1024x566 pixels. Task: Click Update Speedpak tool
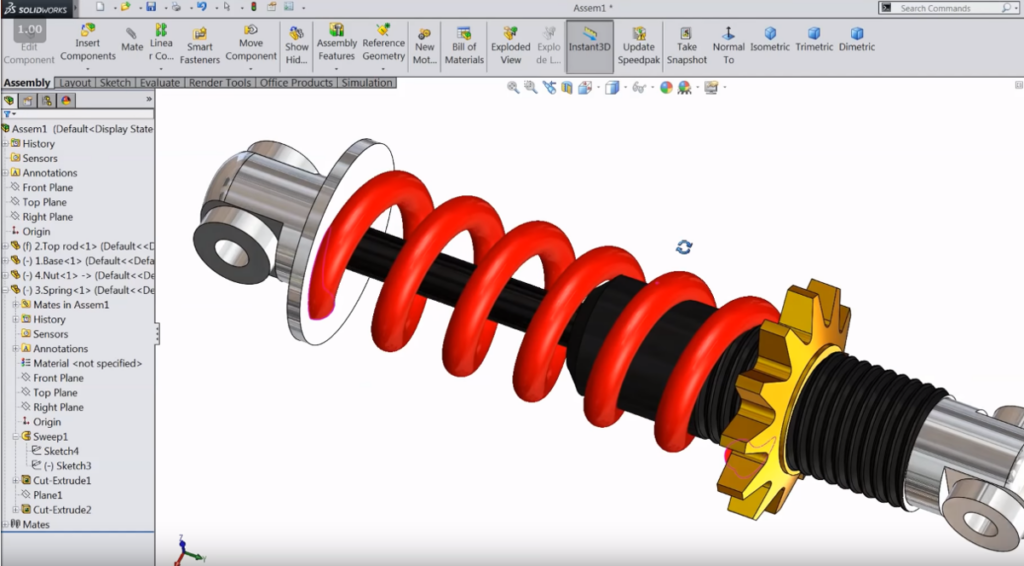639,46
